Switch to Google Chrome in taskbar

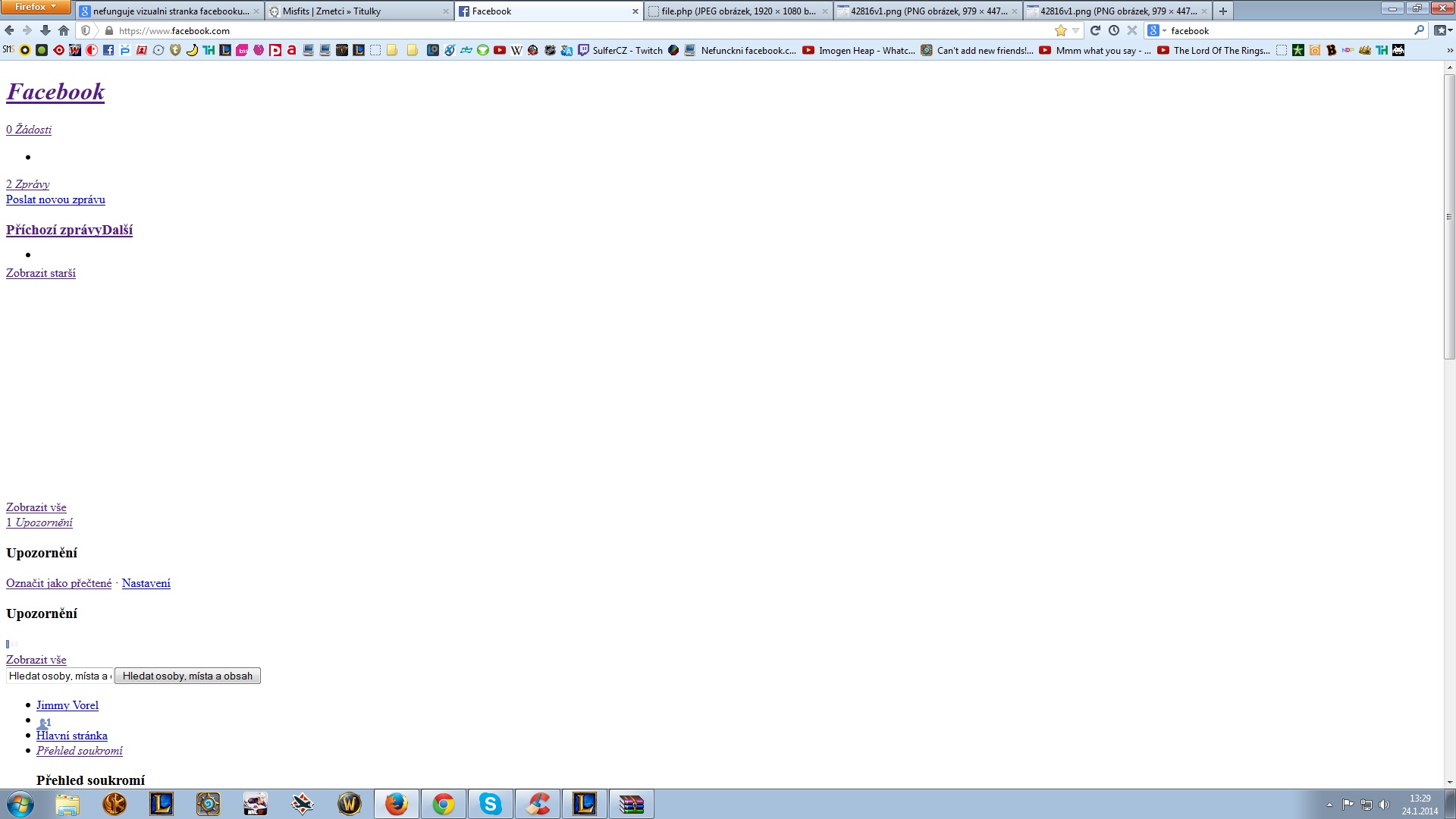tap(443, 804)
